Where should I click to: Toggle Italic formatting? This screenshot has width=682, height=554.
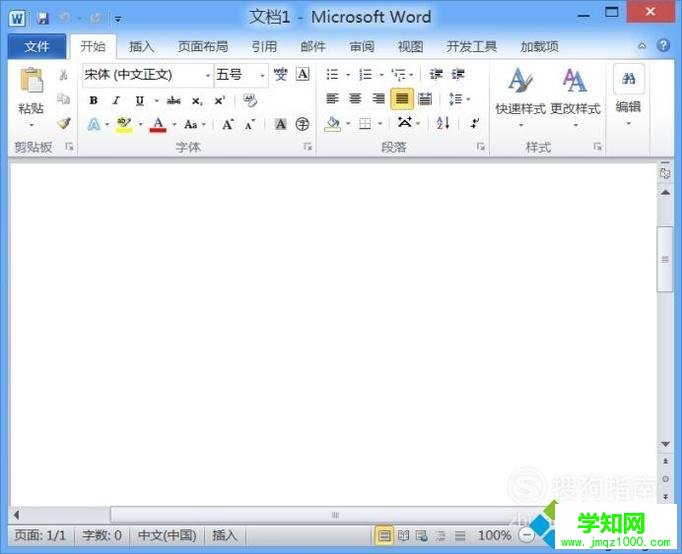pos(116,101)
